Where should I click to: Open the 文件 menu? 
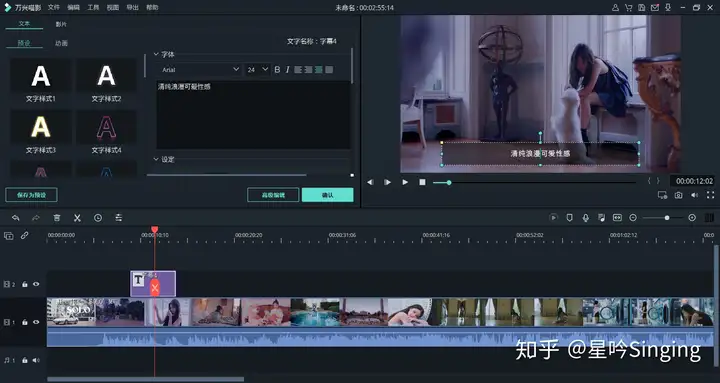point(54,7)
